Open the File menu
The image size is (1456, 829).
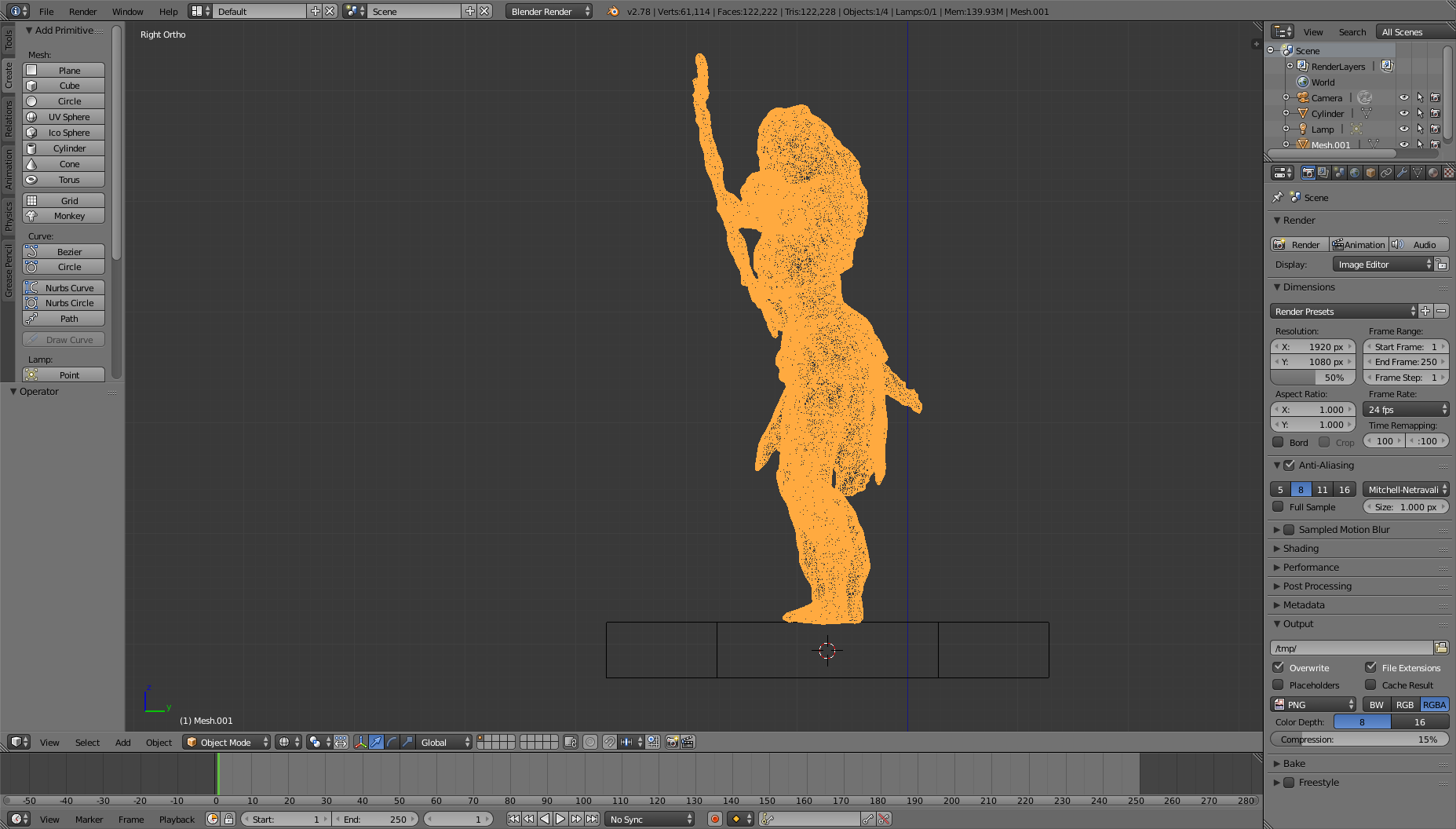pos(46,11)
